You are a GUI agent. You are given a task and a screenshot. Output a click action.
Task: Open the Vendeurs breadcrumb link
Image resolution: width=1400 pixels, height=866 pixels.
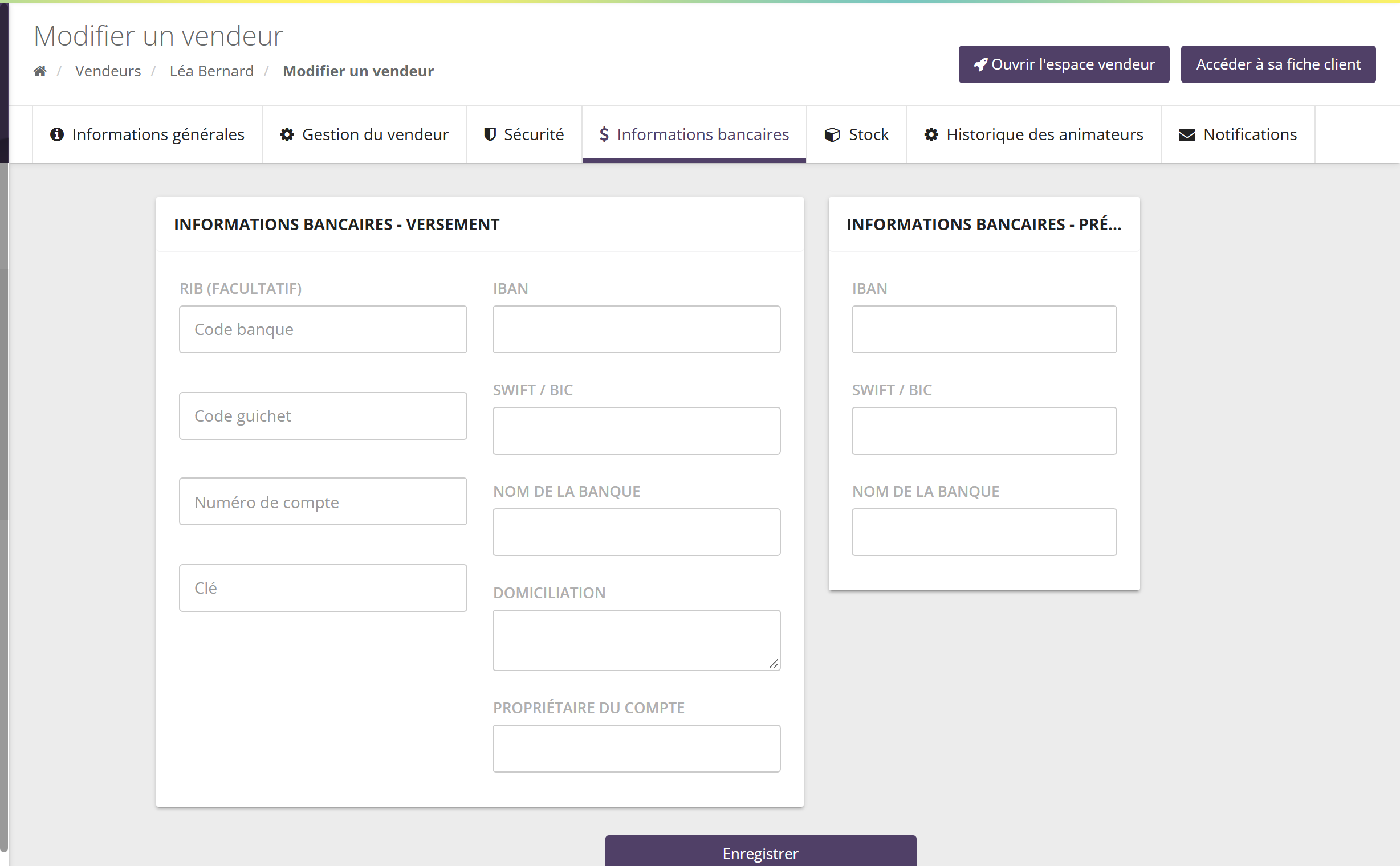coord(108,71)
